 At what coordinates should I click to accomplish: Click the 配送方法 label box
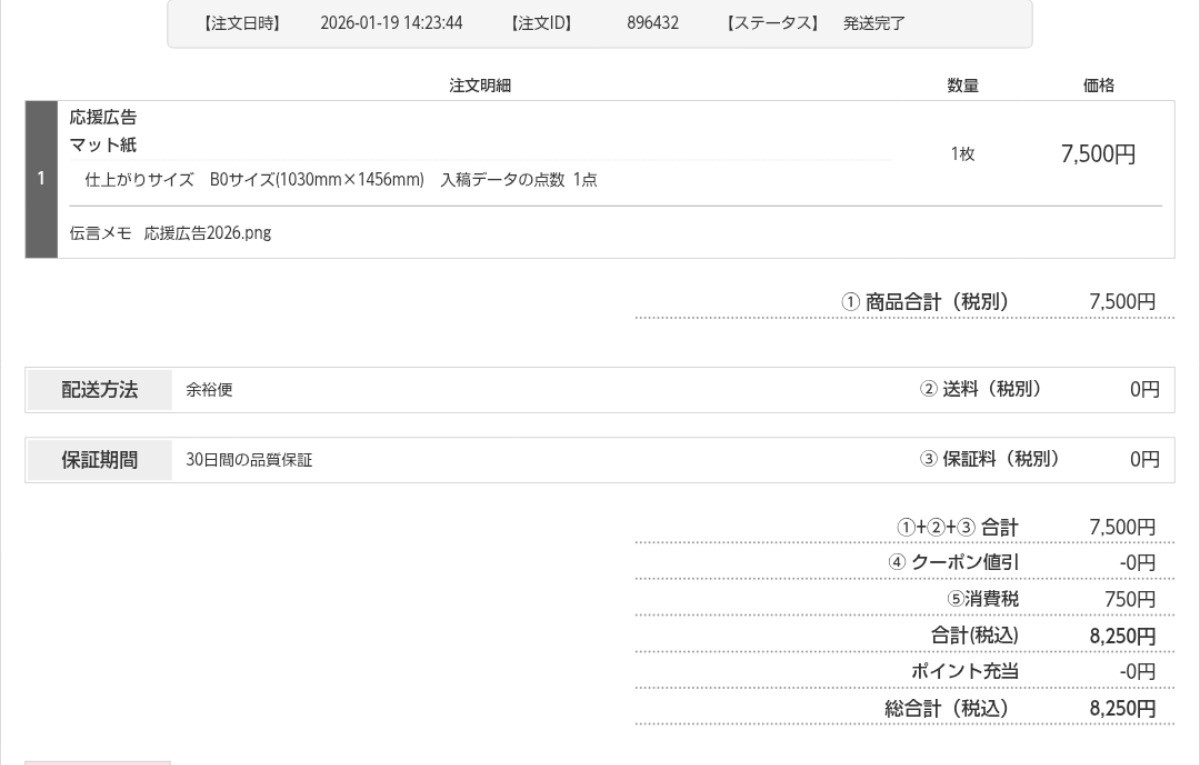tap(100, 390)
